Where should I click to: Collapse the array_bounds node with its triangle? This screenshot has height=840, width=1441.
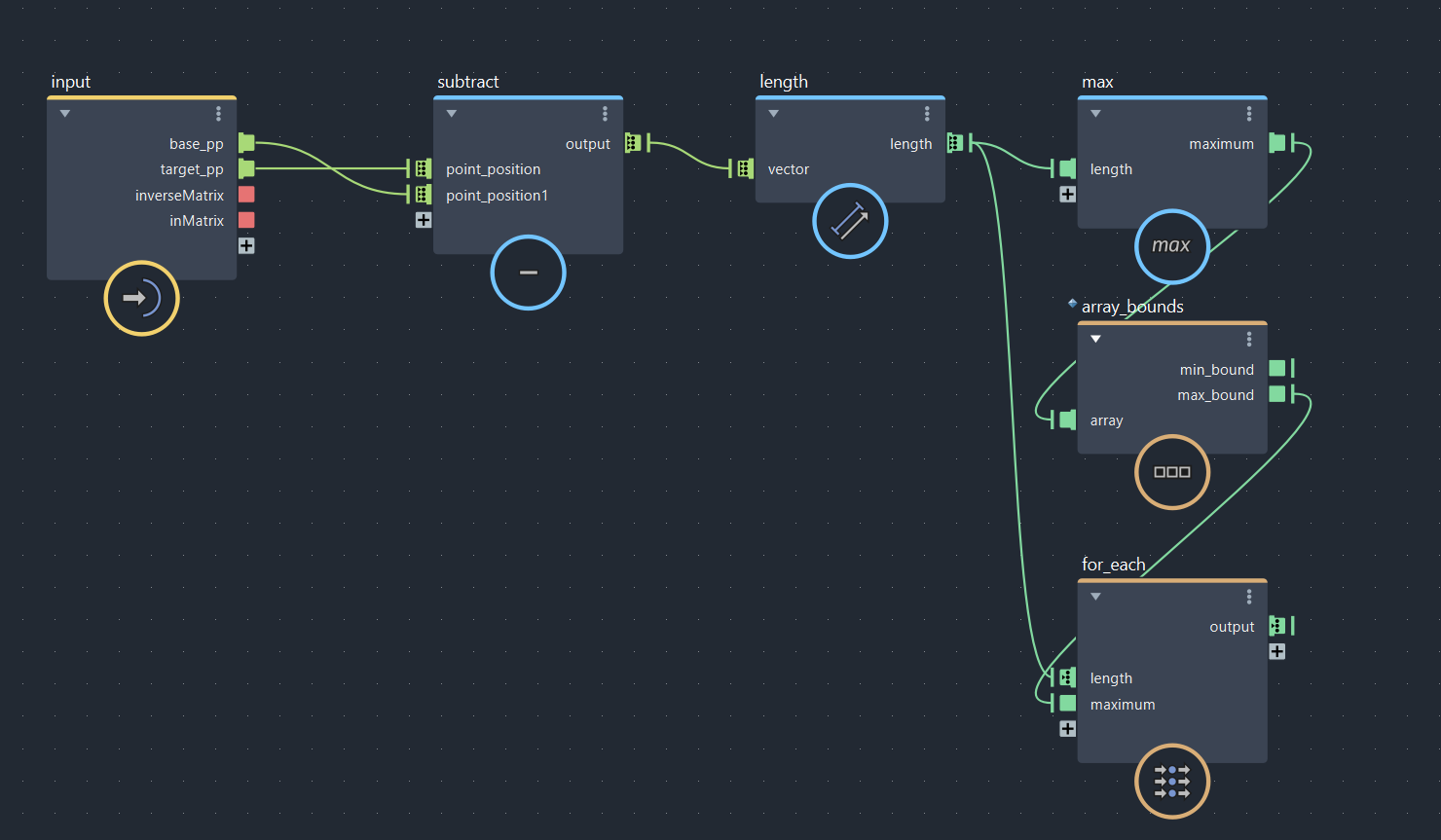(x=1096, y=339)
